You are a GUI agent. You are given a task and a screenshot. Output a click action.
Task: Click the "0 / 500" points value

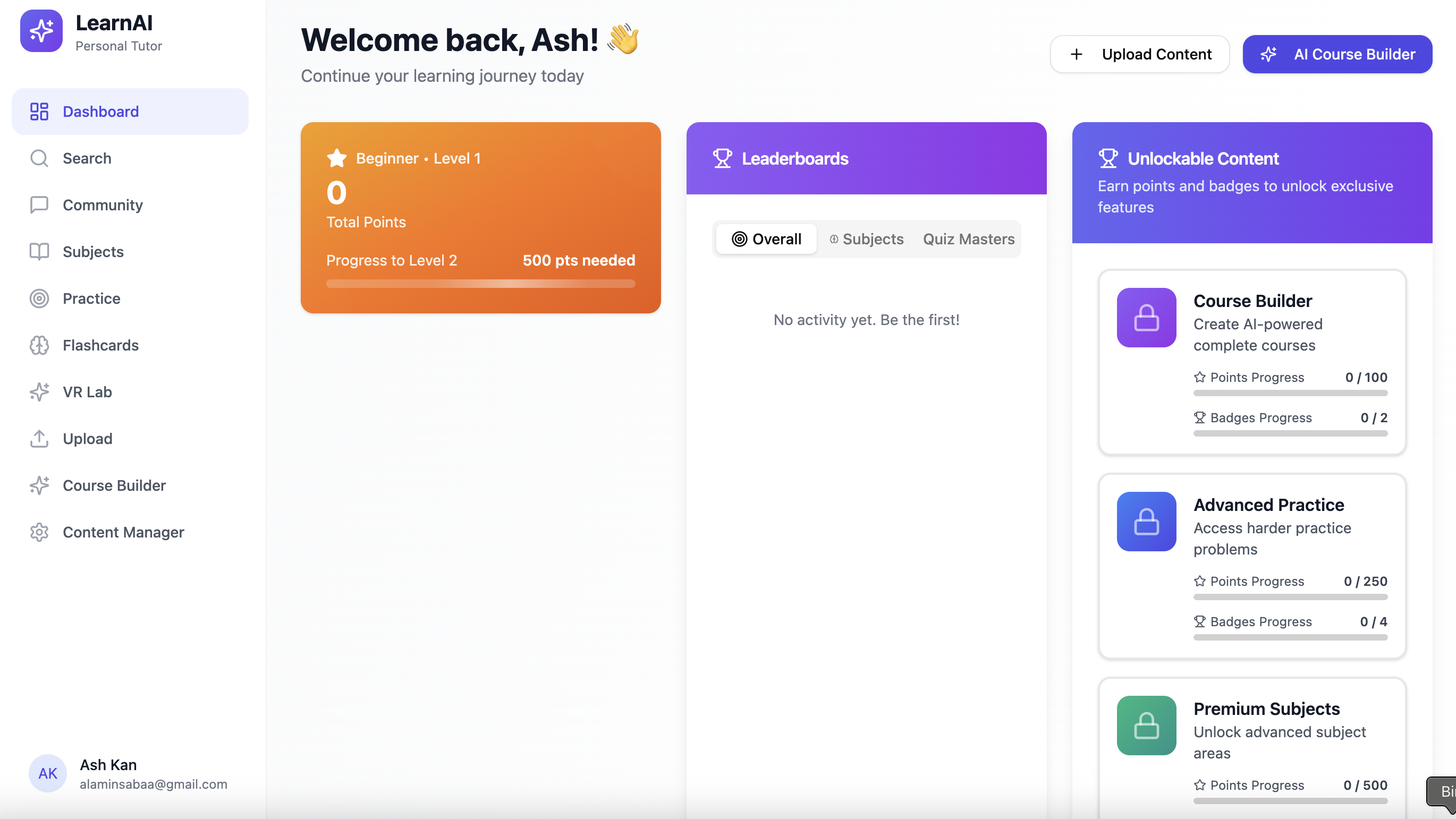(1365, 785)
